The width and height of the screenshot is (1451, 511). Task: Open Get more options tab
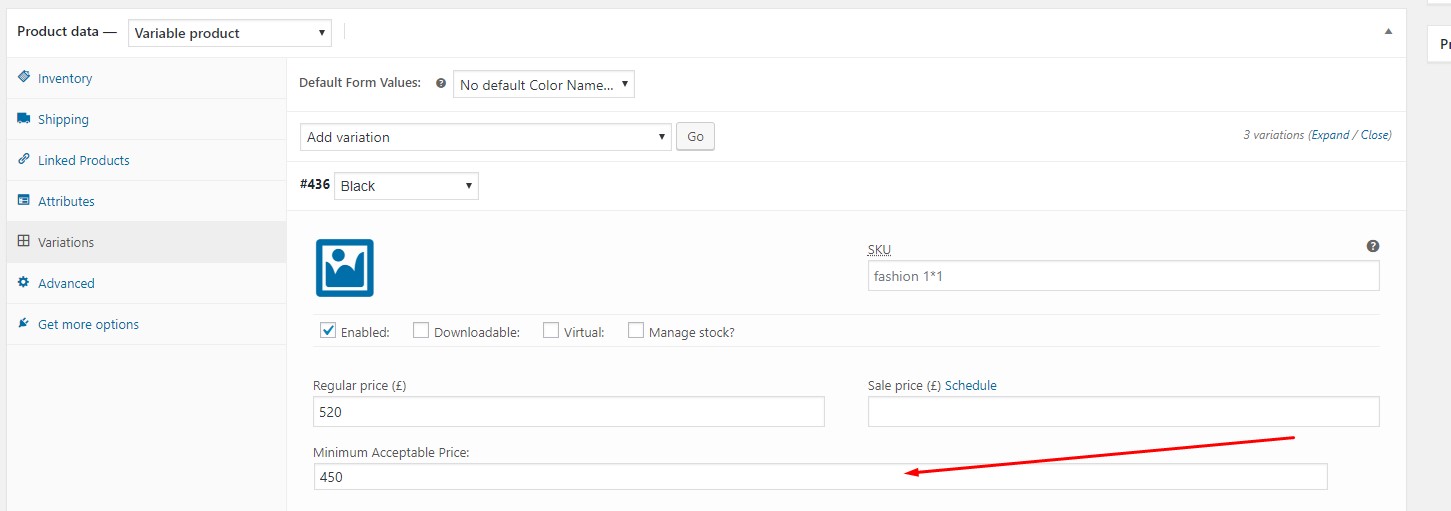point(146,324)
